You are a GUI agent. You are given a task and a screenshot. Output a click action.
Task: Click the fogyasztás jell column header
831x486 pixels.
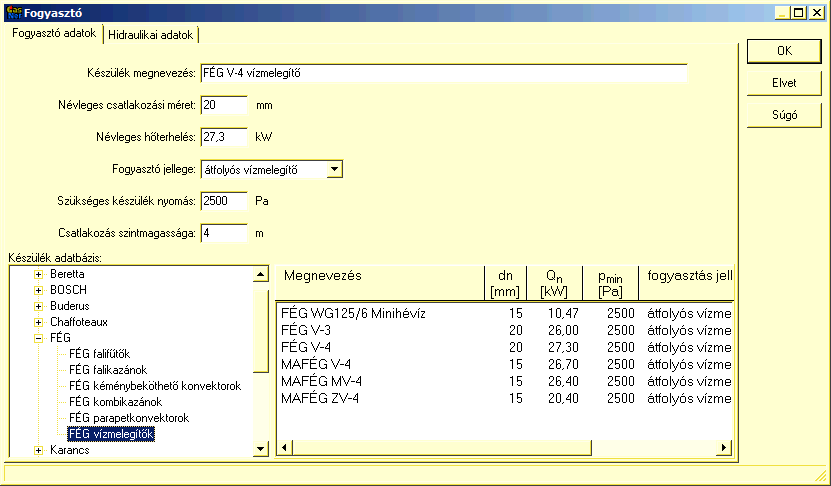point(686,283)
